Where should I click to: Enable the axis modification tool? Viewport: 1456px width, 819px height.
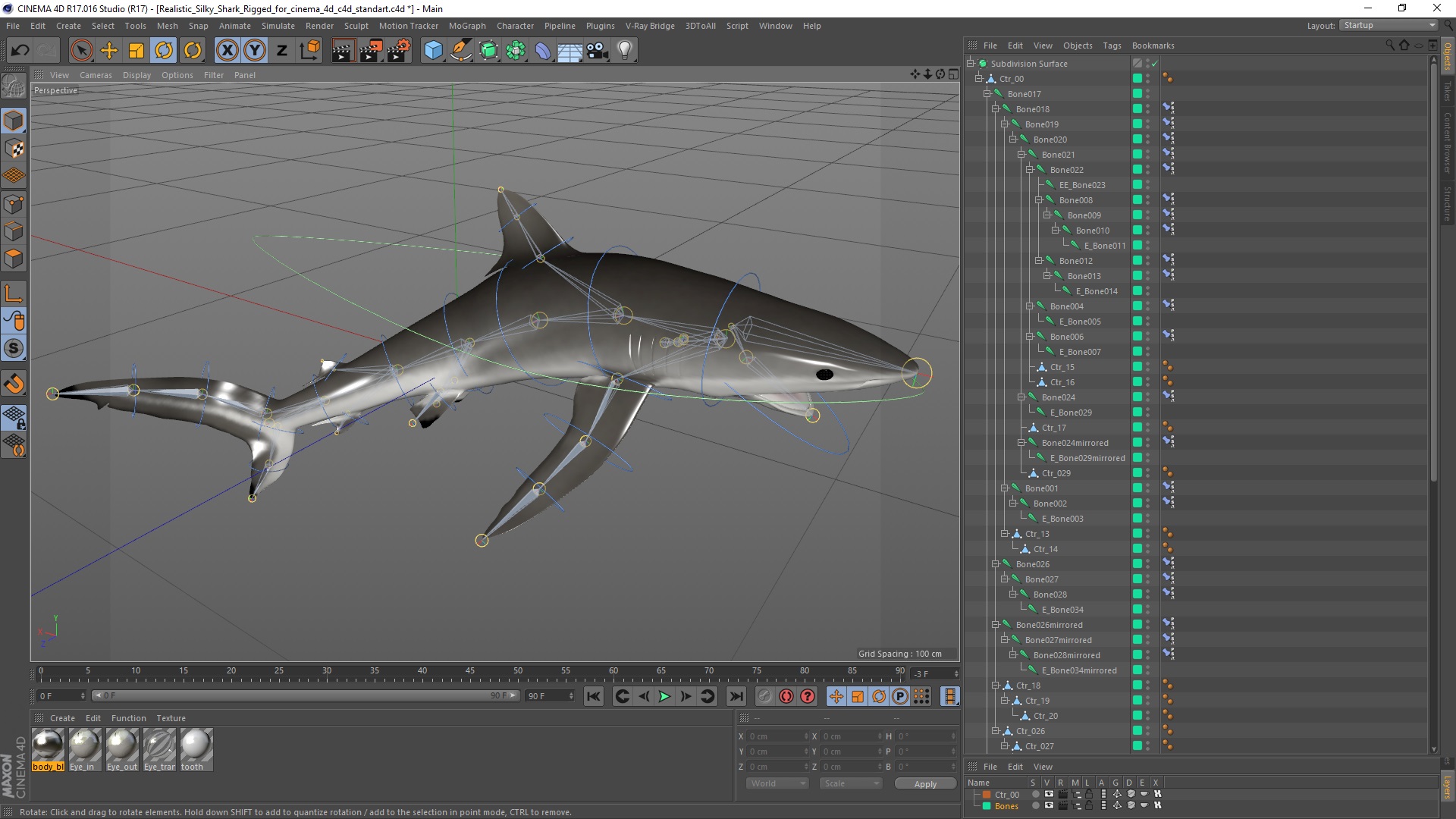14,293
